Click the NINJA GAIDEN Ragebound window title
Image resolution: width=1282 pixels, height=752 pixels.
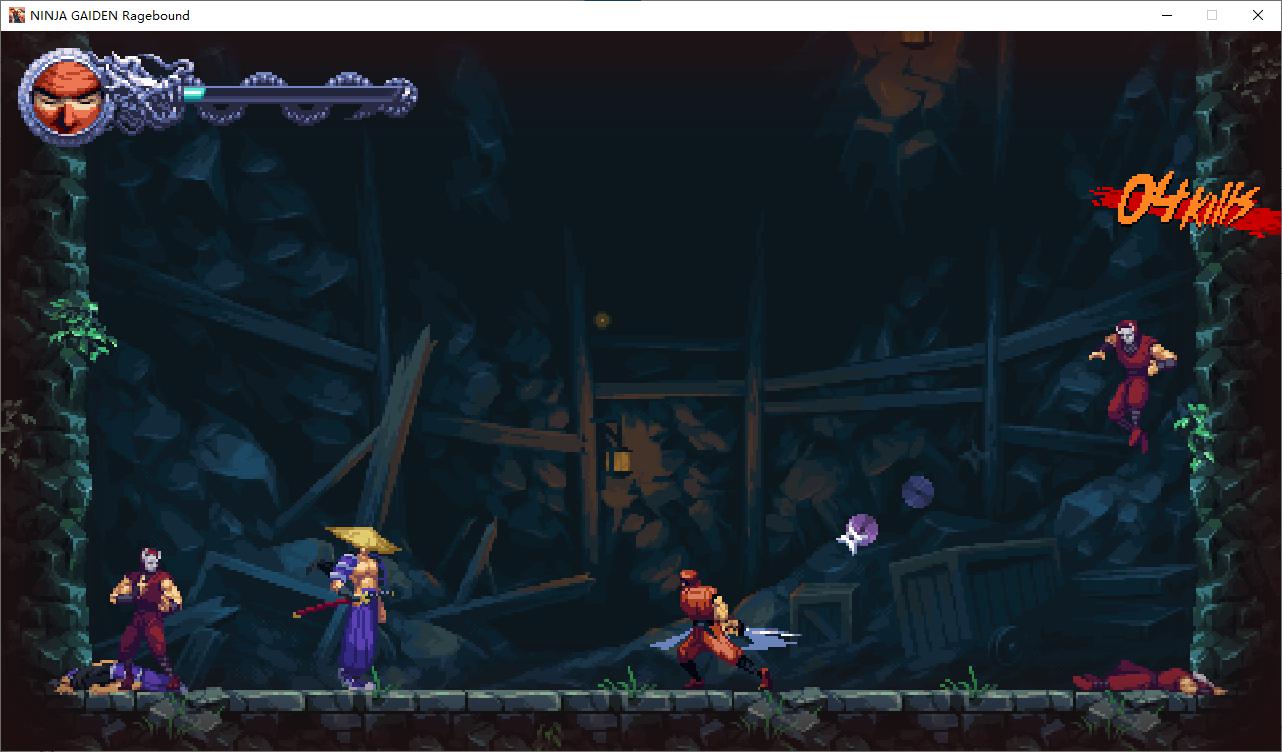(110, 15)
